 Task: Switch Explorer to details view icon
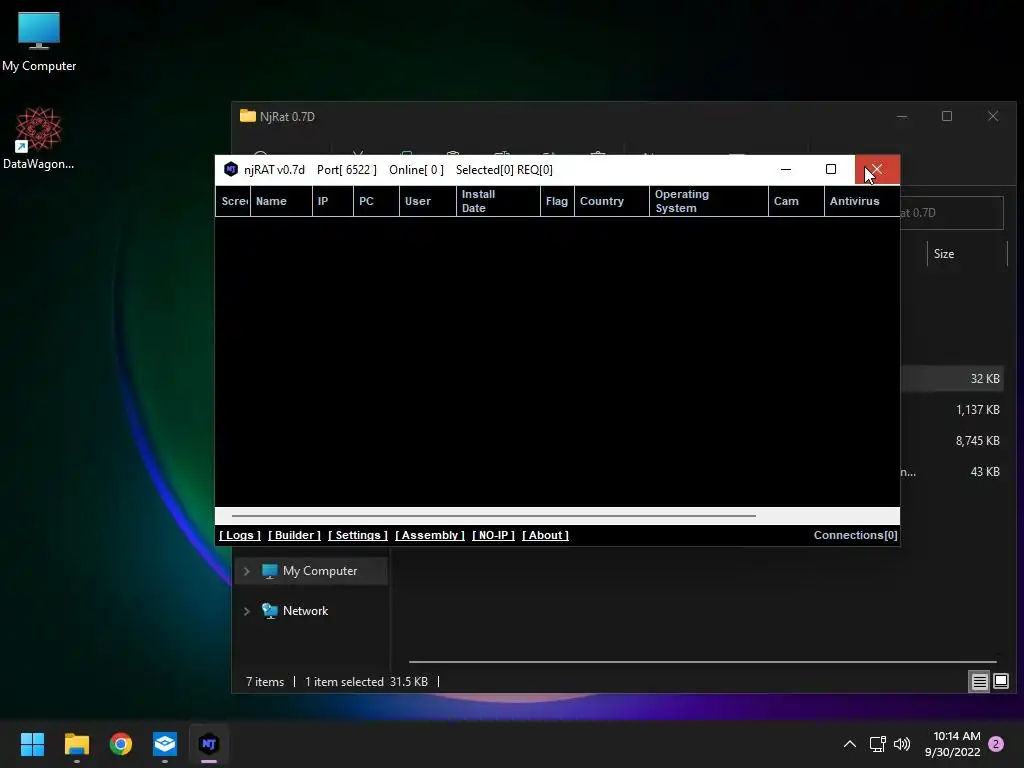click(x=980, y=682)
